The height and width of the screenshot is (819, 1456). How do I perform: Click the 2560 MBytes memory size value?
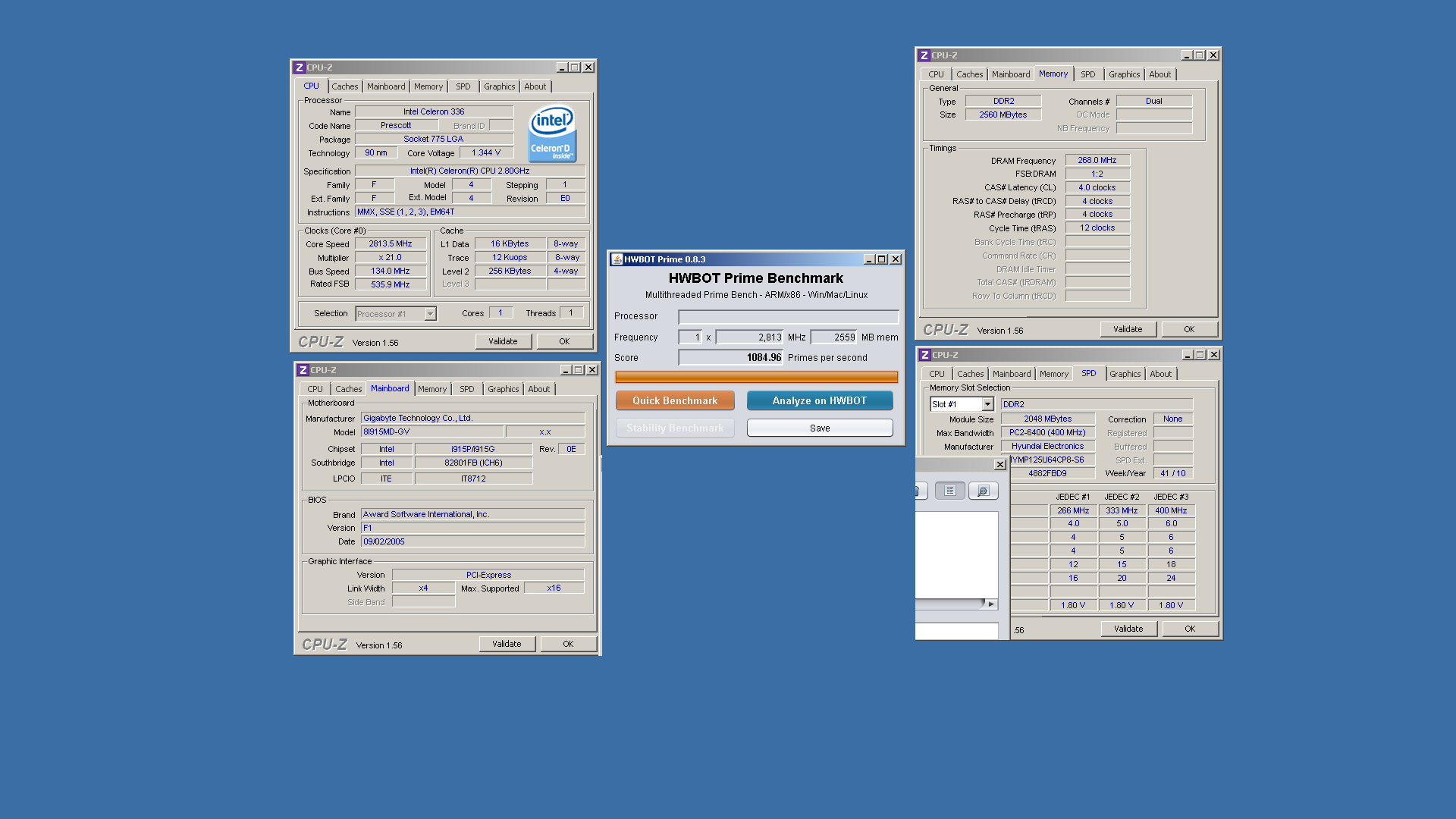(x=1003, y=115)
